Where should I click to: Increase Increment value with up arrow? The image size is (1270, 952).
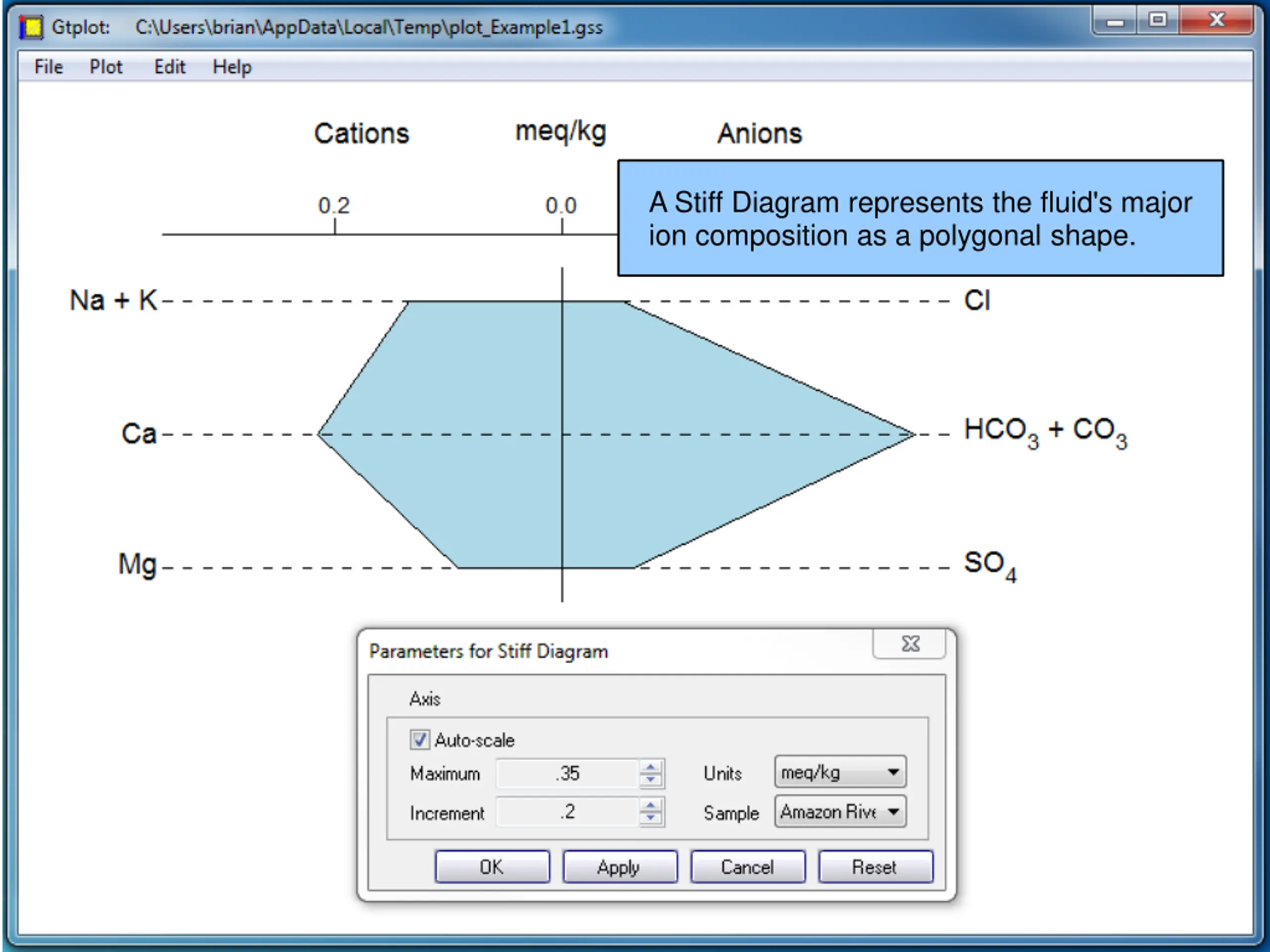650,805
